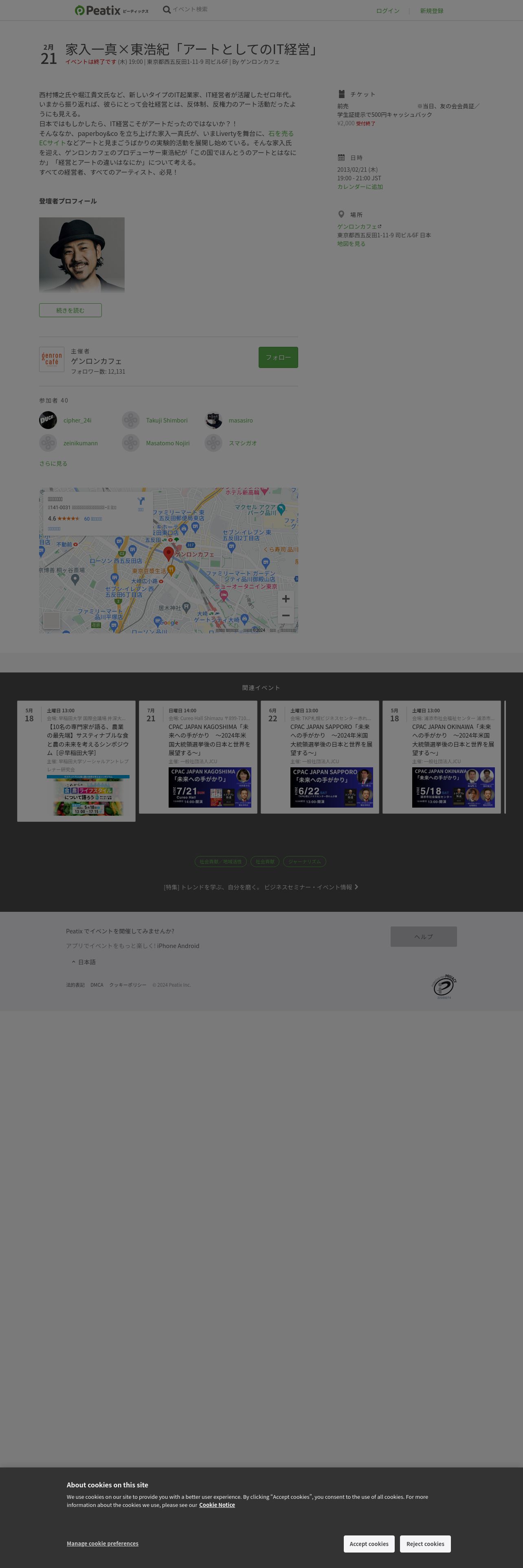Viewport: 523px width, 1568px height.
Task: Open the sustainable food symposium event card
Action: tap(76, 761)
